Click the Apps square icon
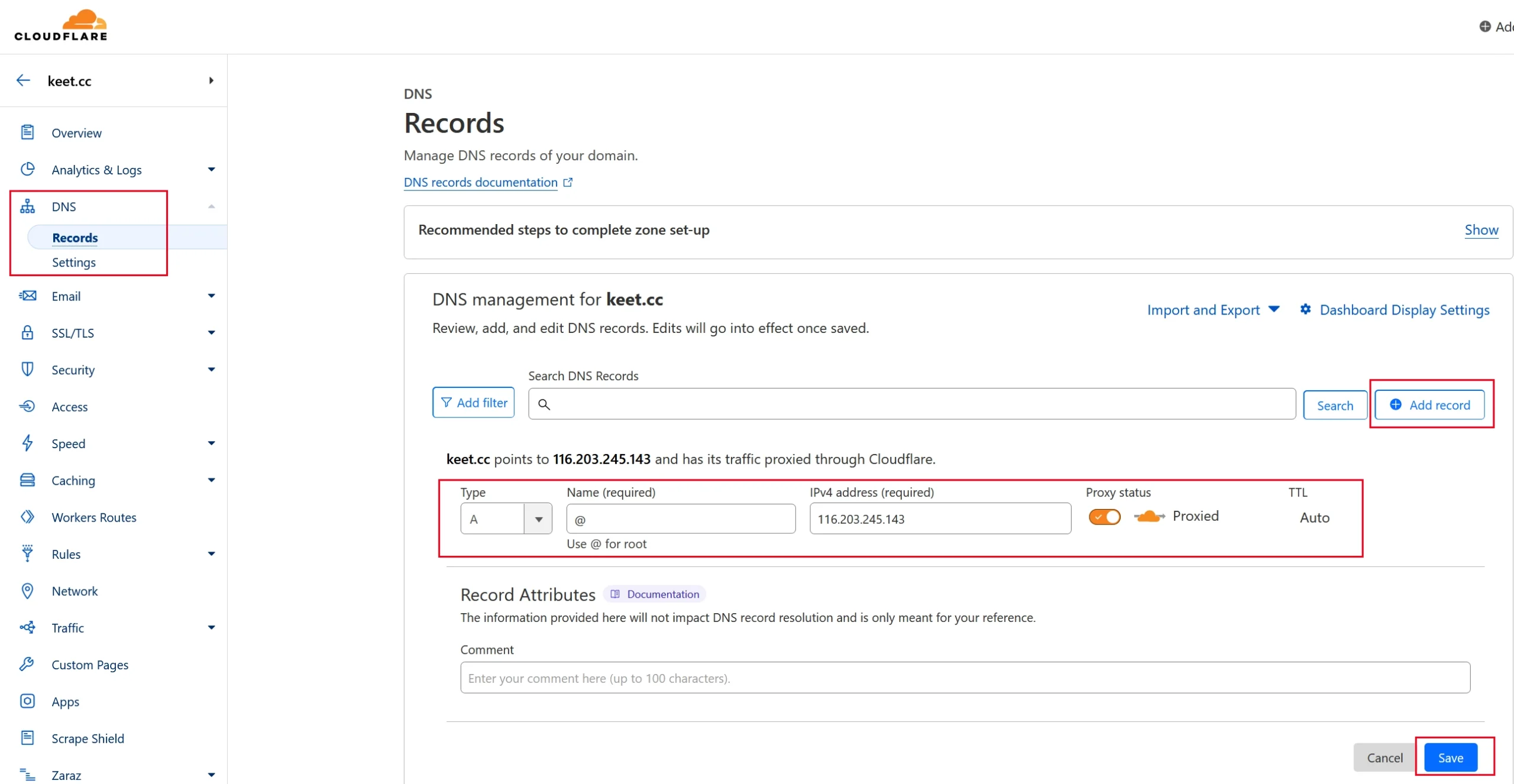The width and height of the screenshot is (1514, 784). [27, 701]
